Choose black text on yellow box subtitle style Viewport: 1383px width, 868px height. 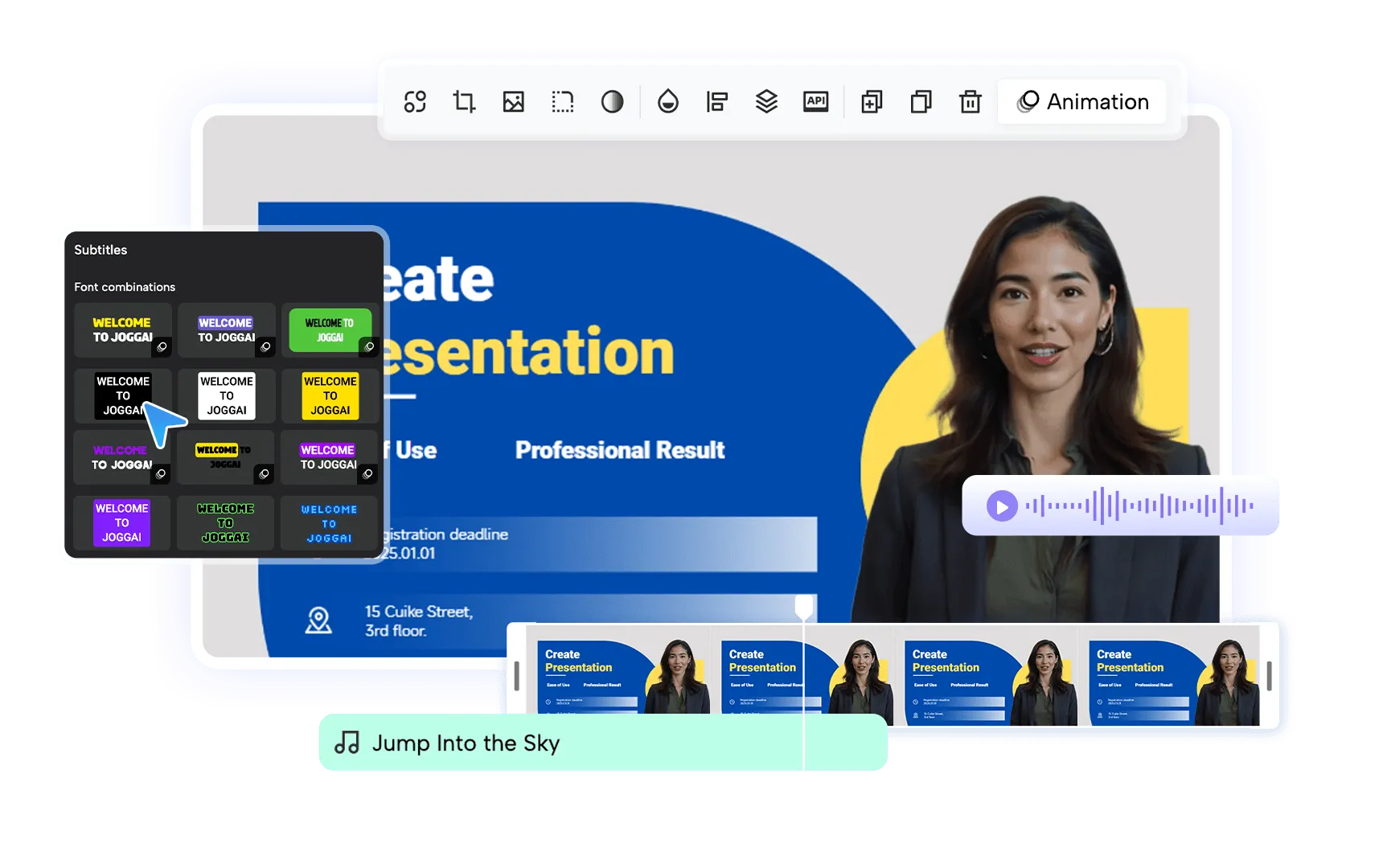click(330, 395)
